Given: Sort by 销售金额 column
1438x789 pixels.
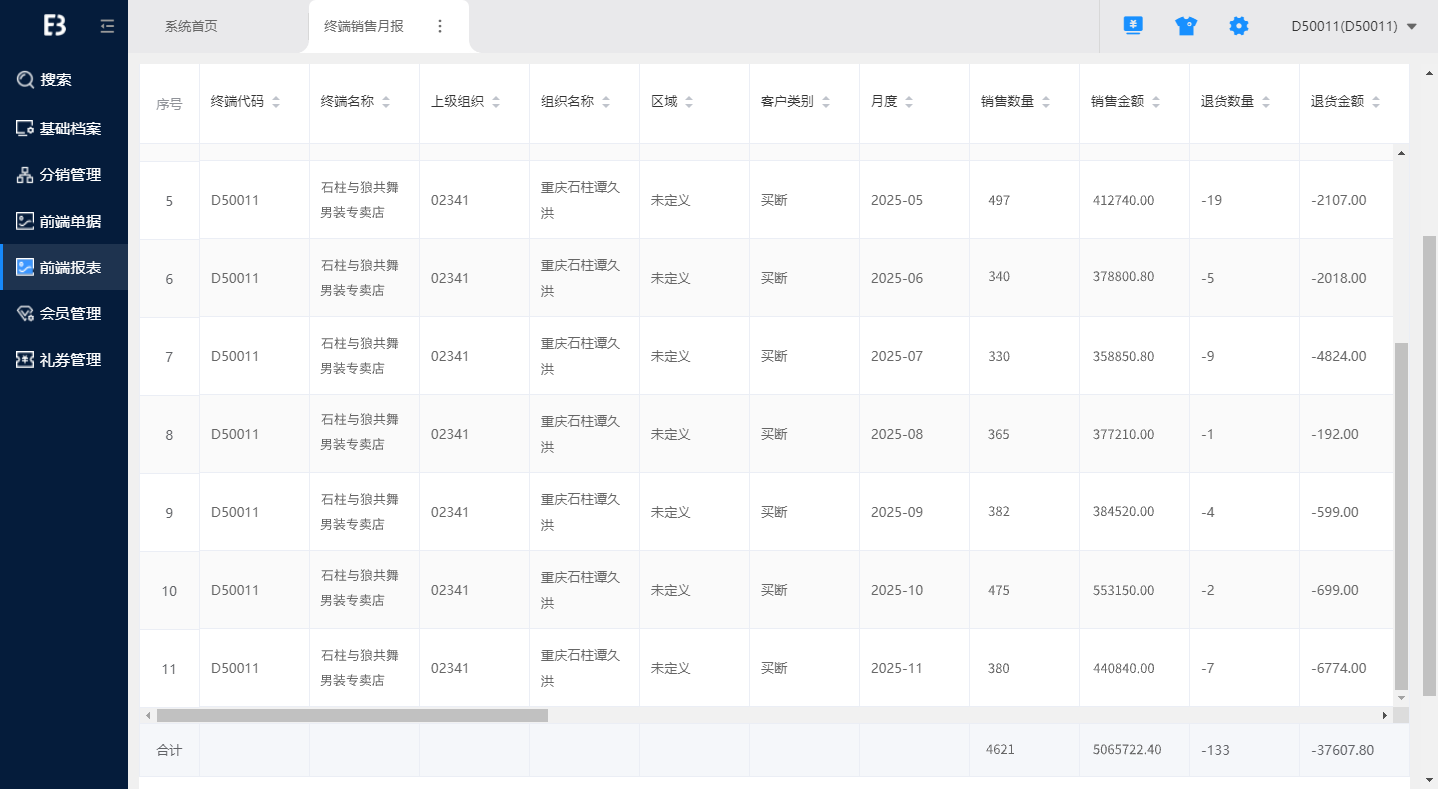Looking at the screenshot, I should click(x=1156, y=102).
